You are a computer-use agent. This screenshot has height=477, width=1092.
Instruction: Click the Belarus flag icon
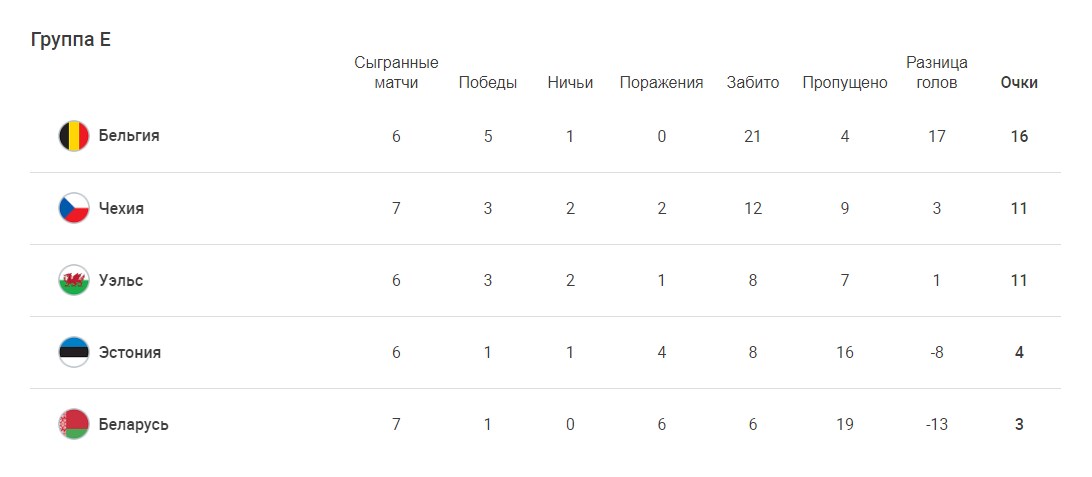click(74, 424)
